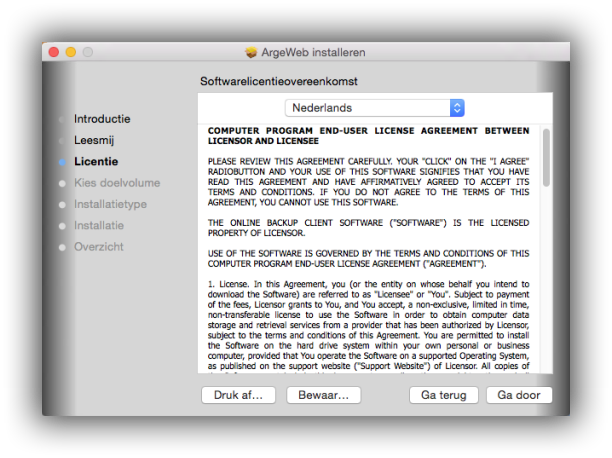
Task: Click the Druk af... button
Action: click(x=238, y=395)
